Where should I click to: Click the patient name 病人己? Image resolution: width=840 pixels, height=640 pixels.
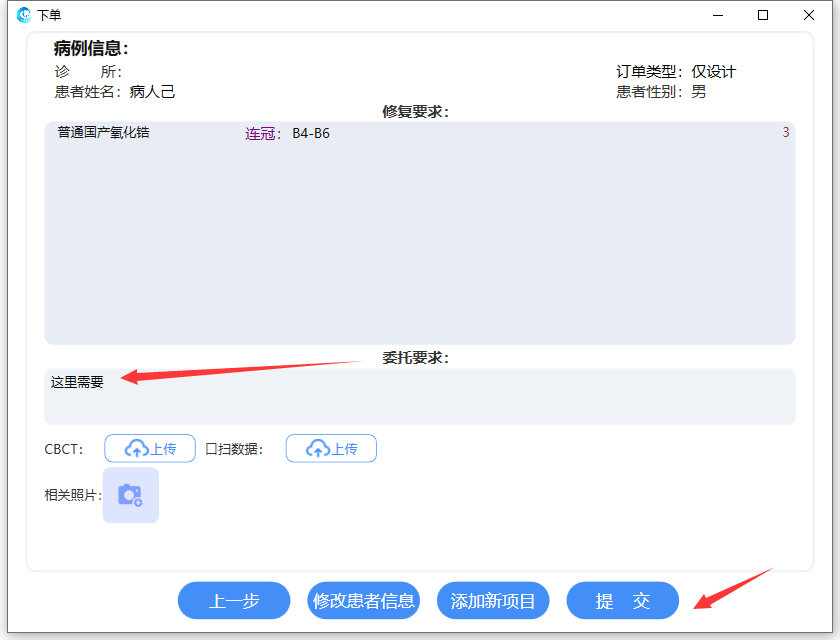(152, 92)
